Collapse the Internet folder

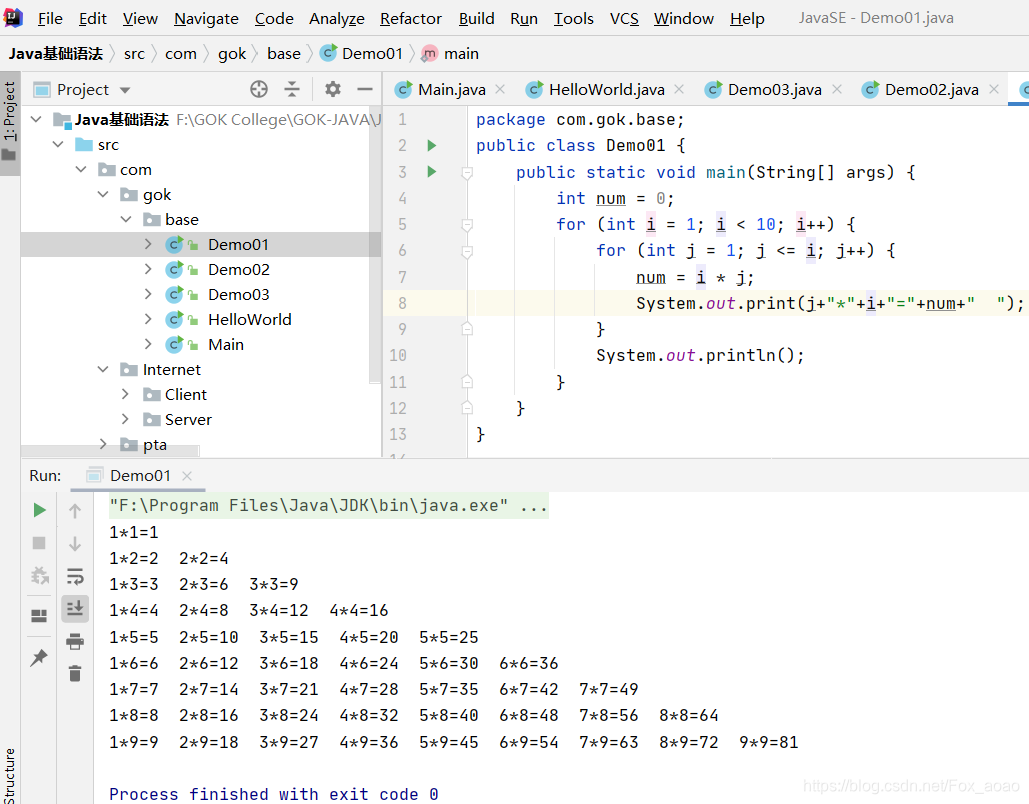coord(103,369)
